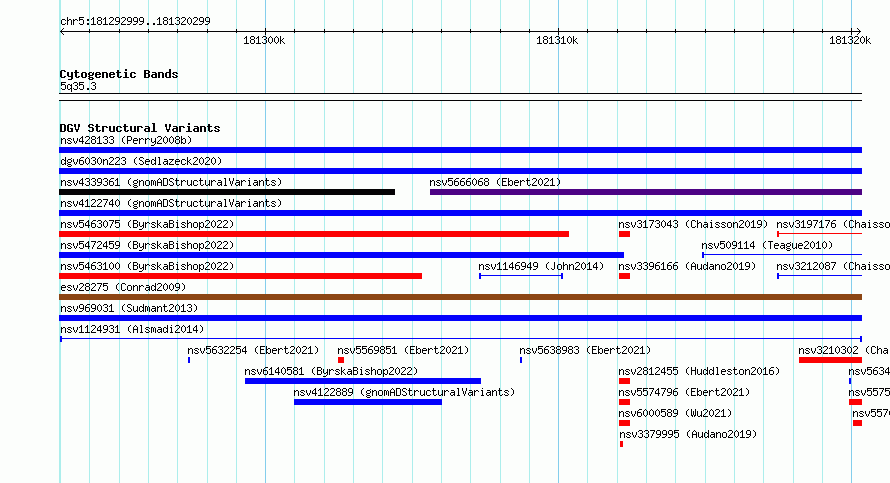Click the DGV Structural Variants track title

[140, 128]
